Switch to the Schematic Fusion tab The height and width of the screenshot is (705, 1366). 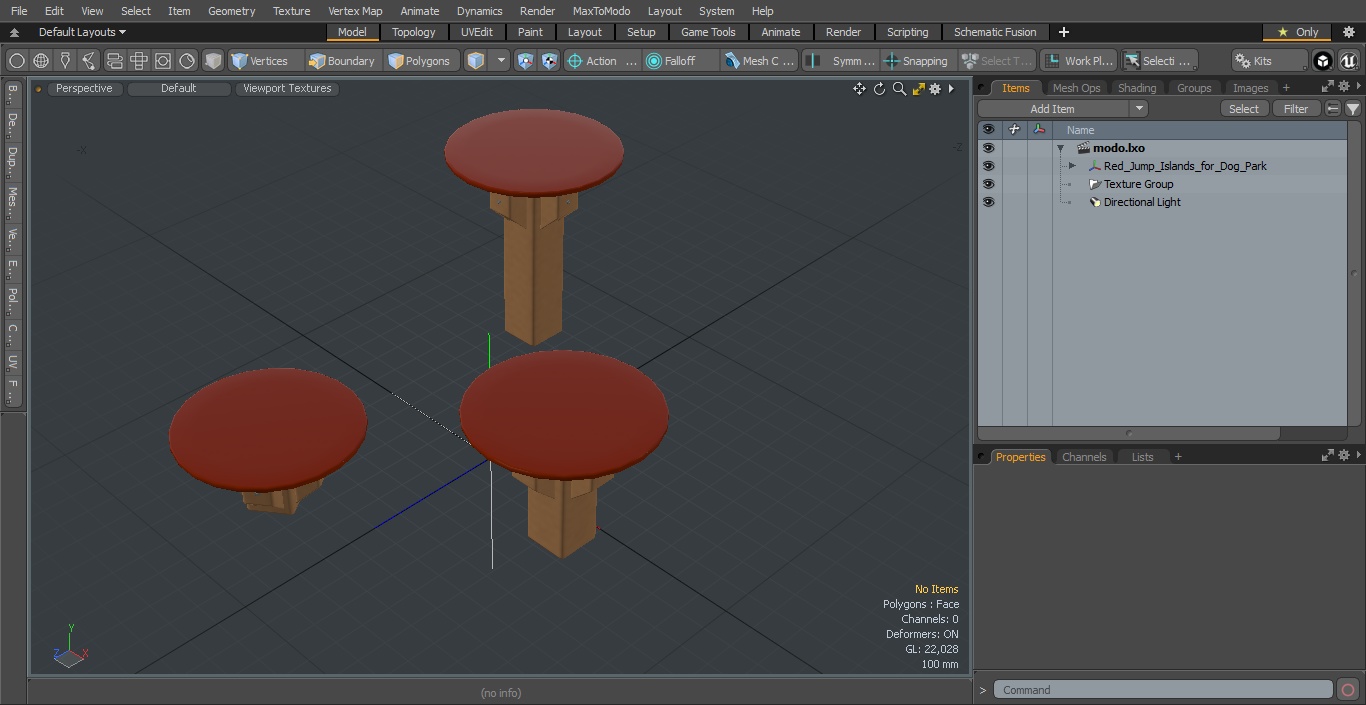coord(995,32)
